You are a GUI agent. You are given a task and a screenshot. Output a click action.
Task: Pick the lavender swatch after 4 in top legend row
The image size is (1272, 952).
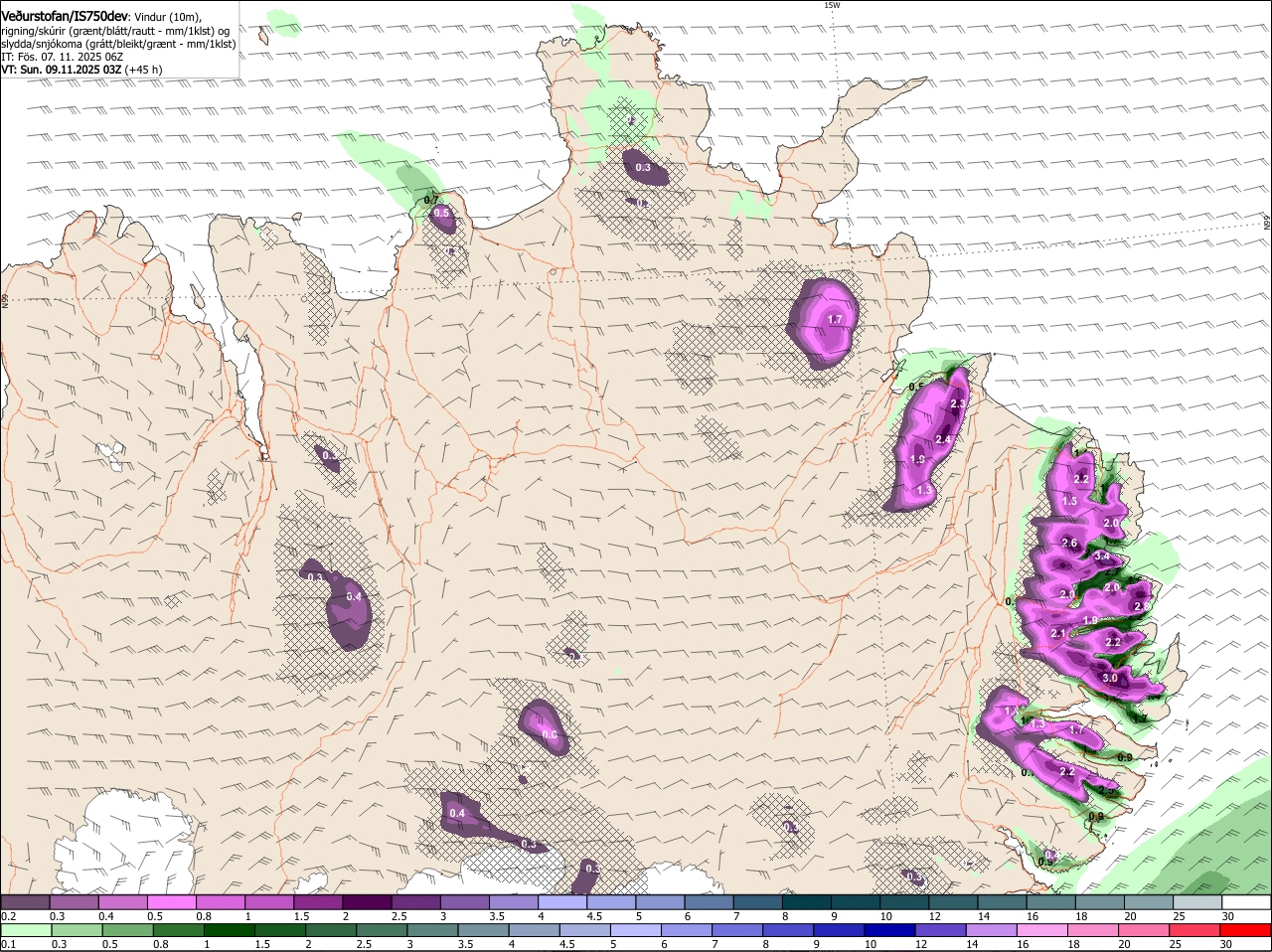tap(562, 902)
